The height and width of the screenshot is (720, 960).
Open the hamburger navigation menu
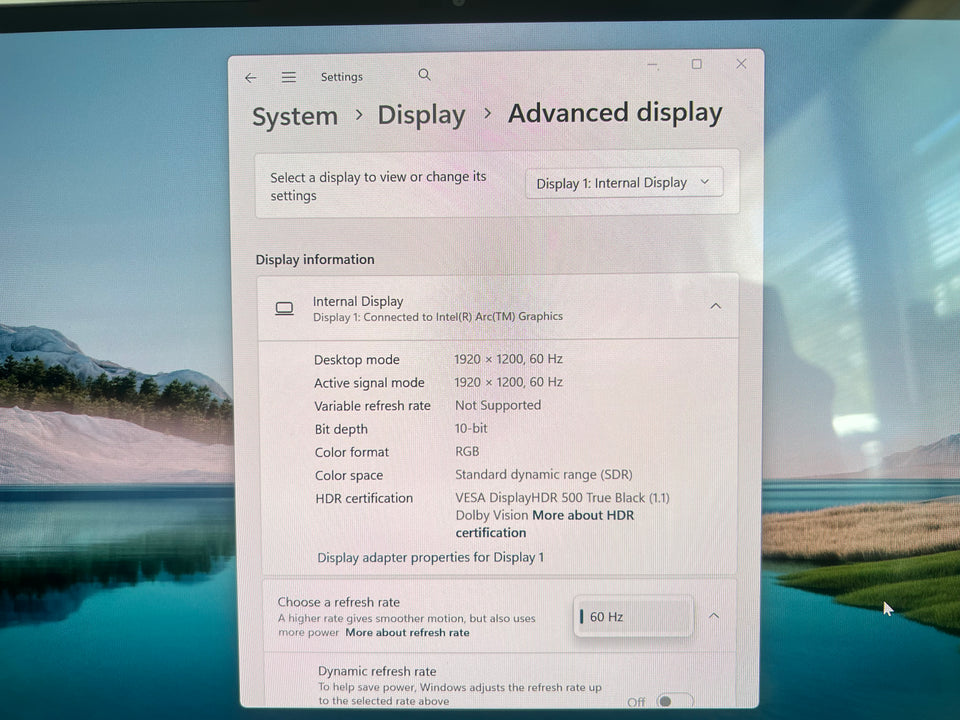tap(288, 78)
